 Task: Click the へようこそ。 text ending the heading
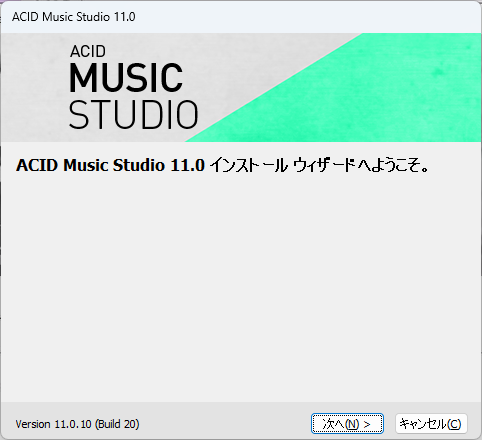[x=393, y=165]
